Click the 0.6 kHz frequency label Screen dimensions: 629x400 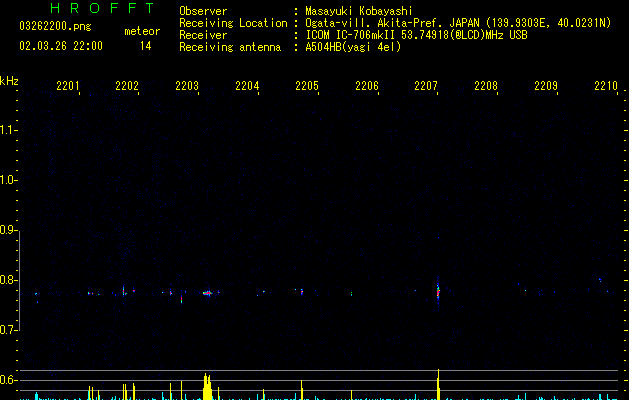point(8,380)
